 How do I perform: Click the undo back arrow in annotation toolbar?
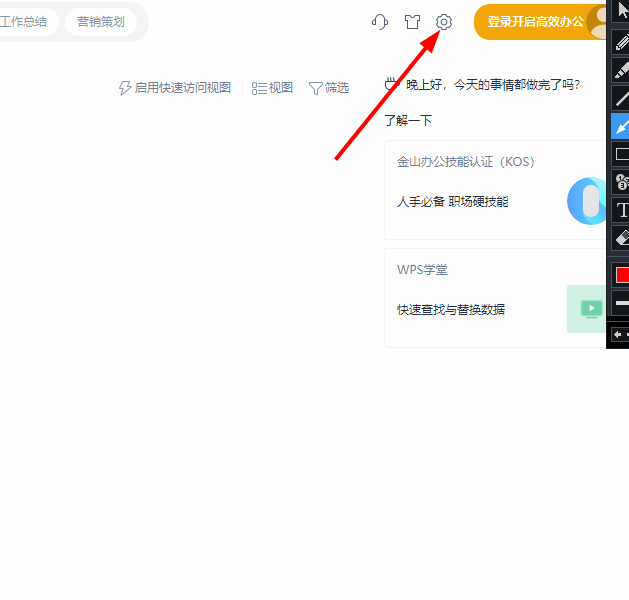pos(618,334)
